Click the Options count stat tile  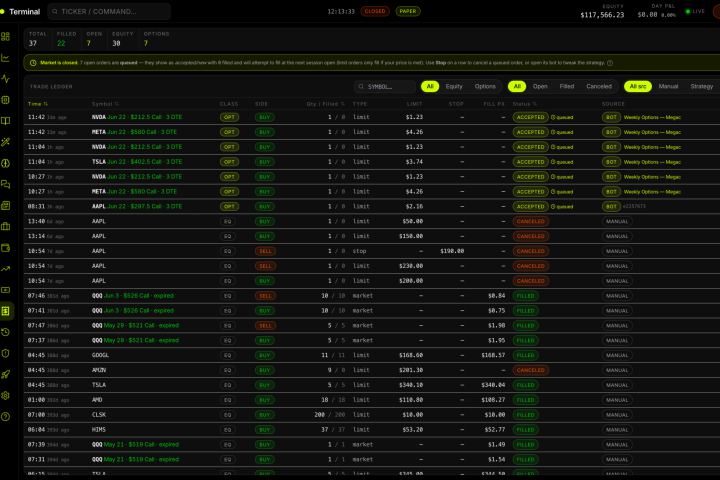(156, 39)
